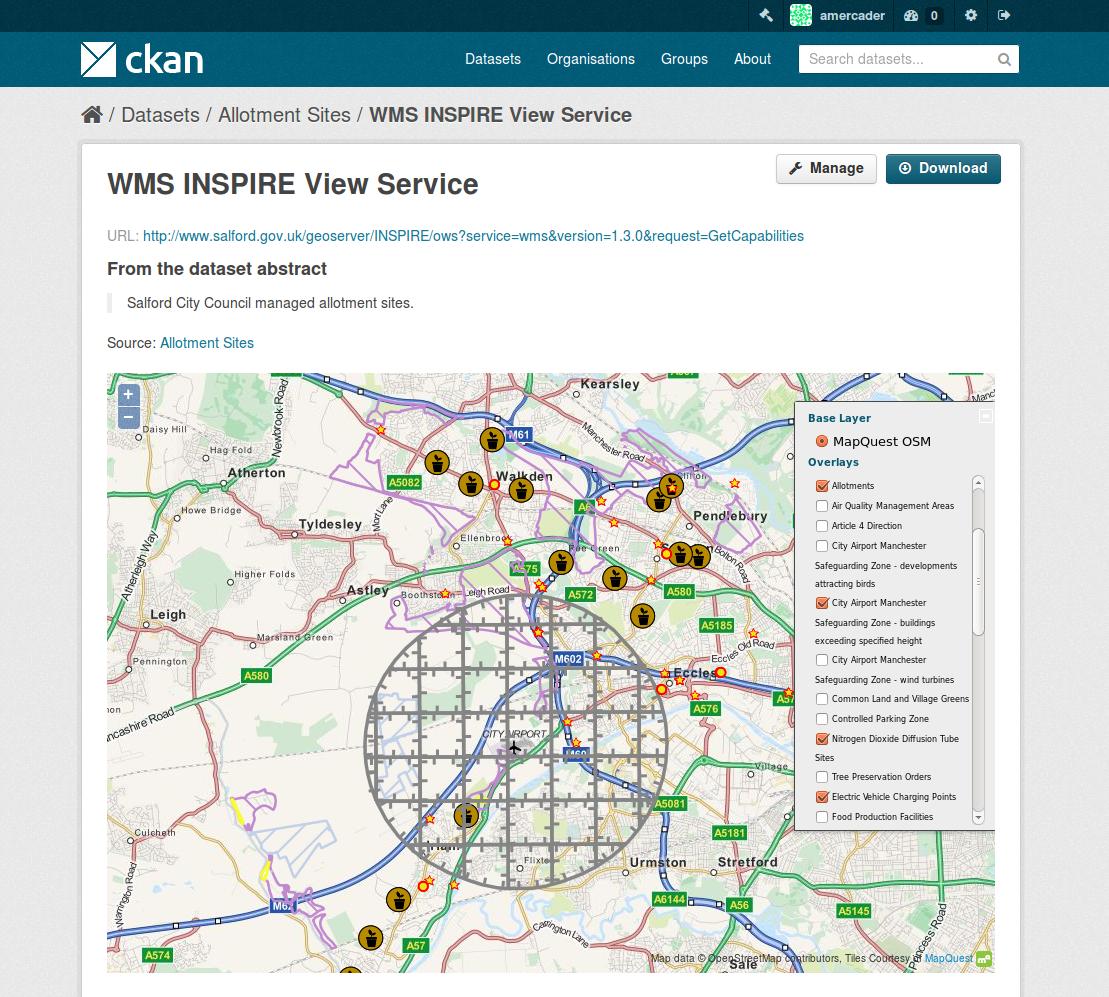
Task: Go to Allotment Sites in the breadcrumb
Action: (284, 115)
